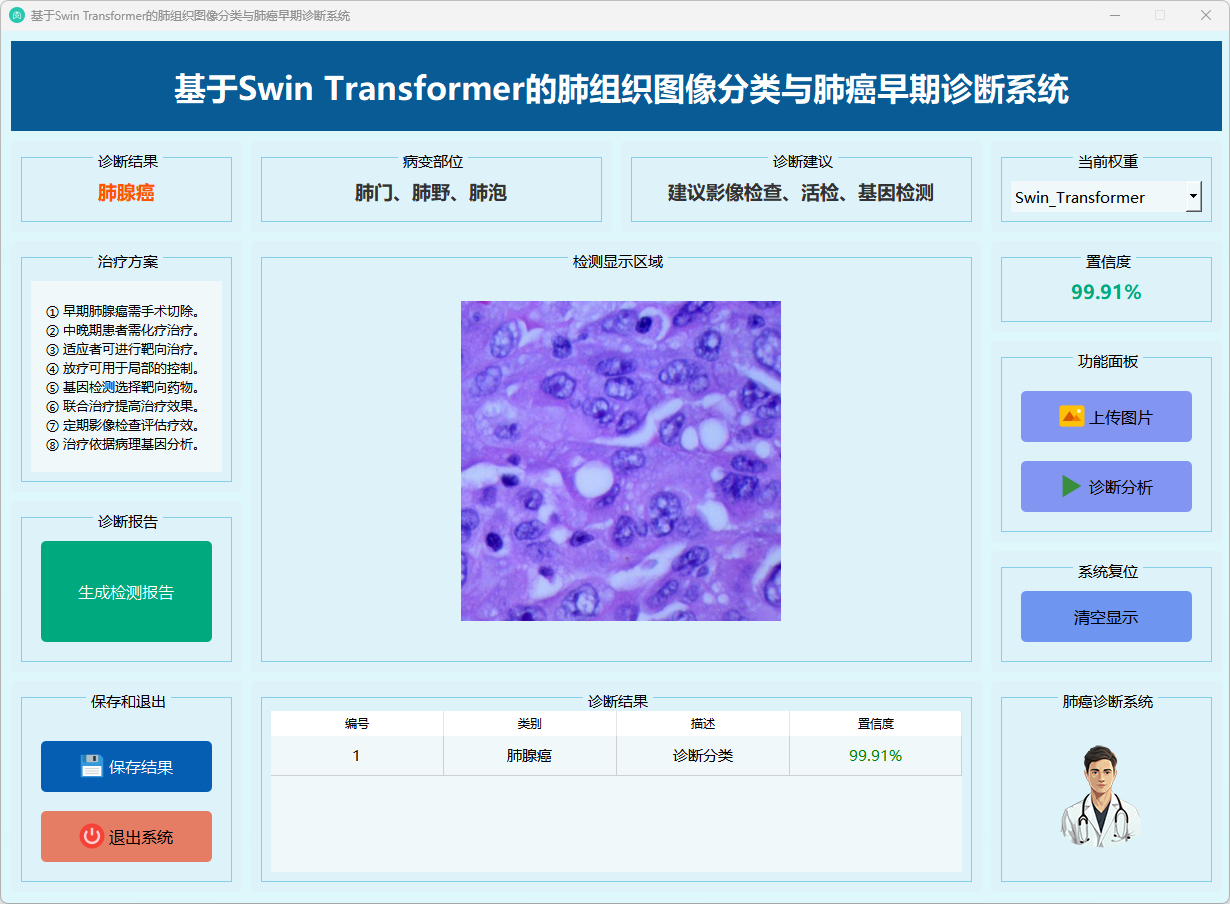Click the 描述 column header
The height and width of the screenshot is (904, 1230).
pyautogui.click(x=703, y=723)
